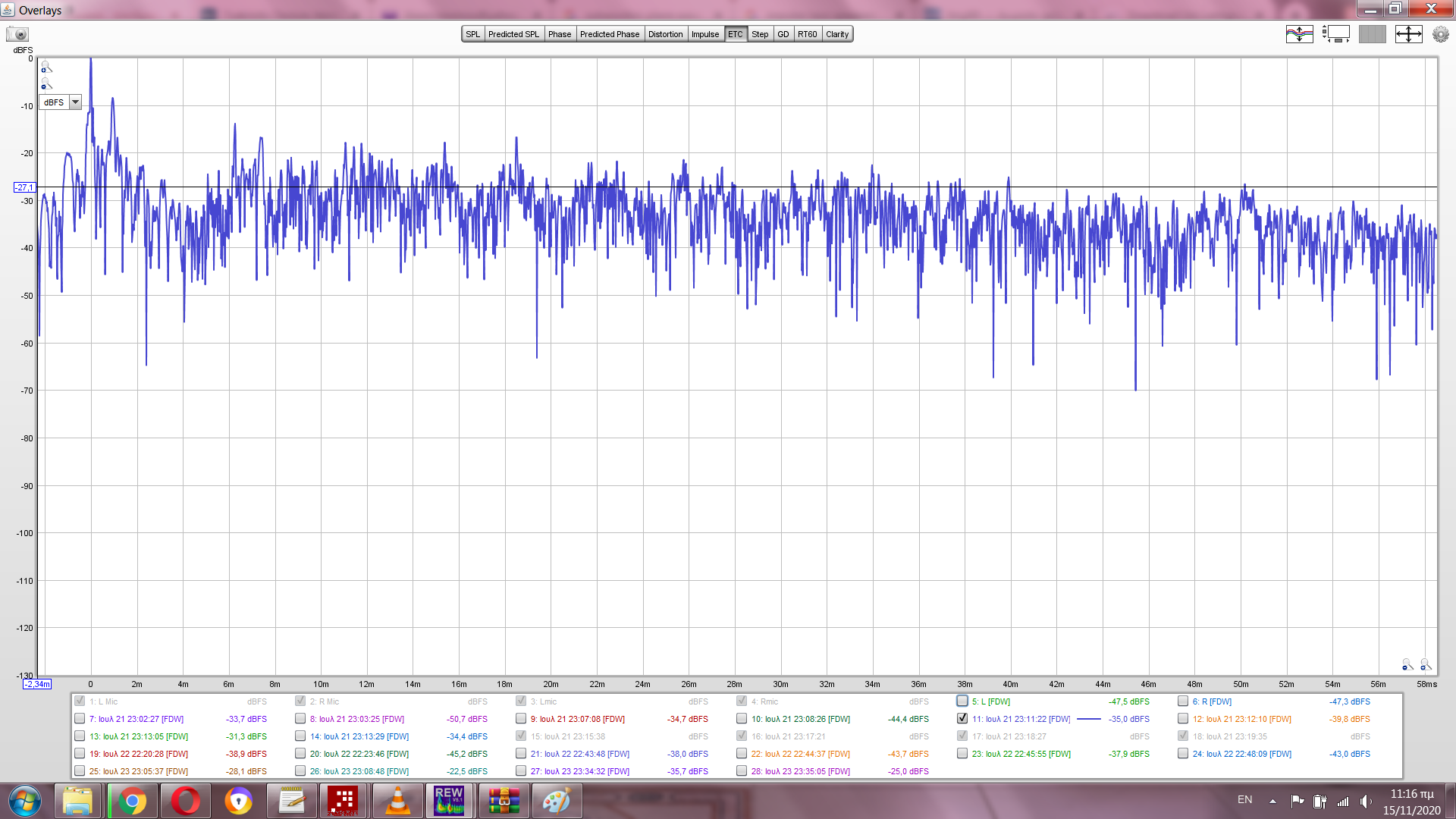Zoom in vertical axis magnifier

pos(45,67)
